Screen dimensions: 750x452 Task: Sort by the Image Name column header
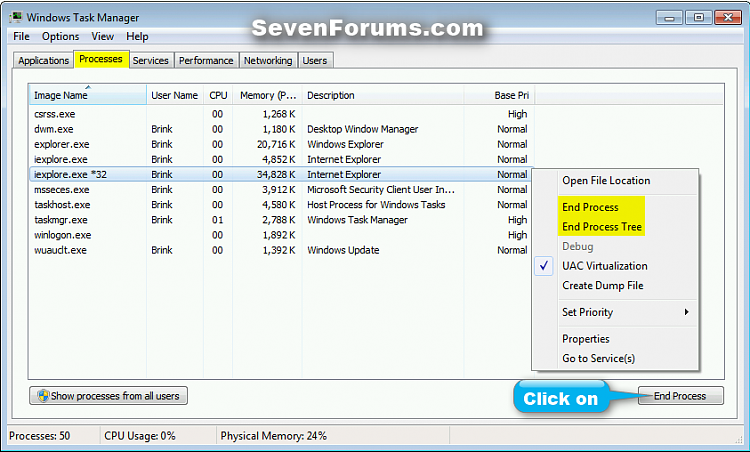click(88, 95)
